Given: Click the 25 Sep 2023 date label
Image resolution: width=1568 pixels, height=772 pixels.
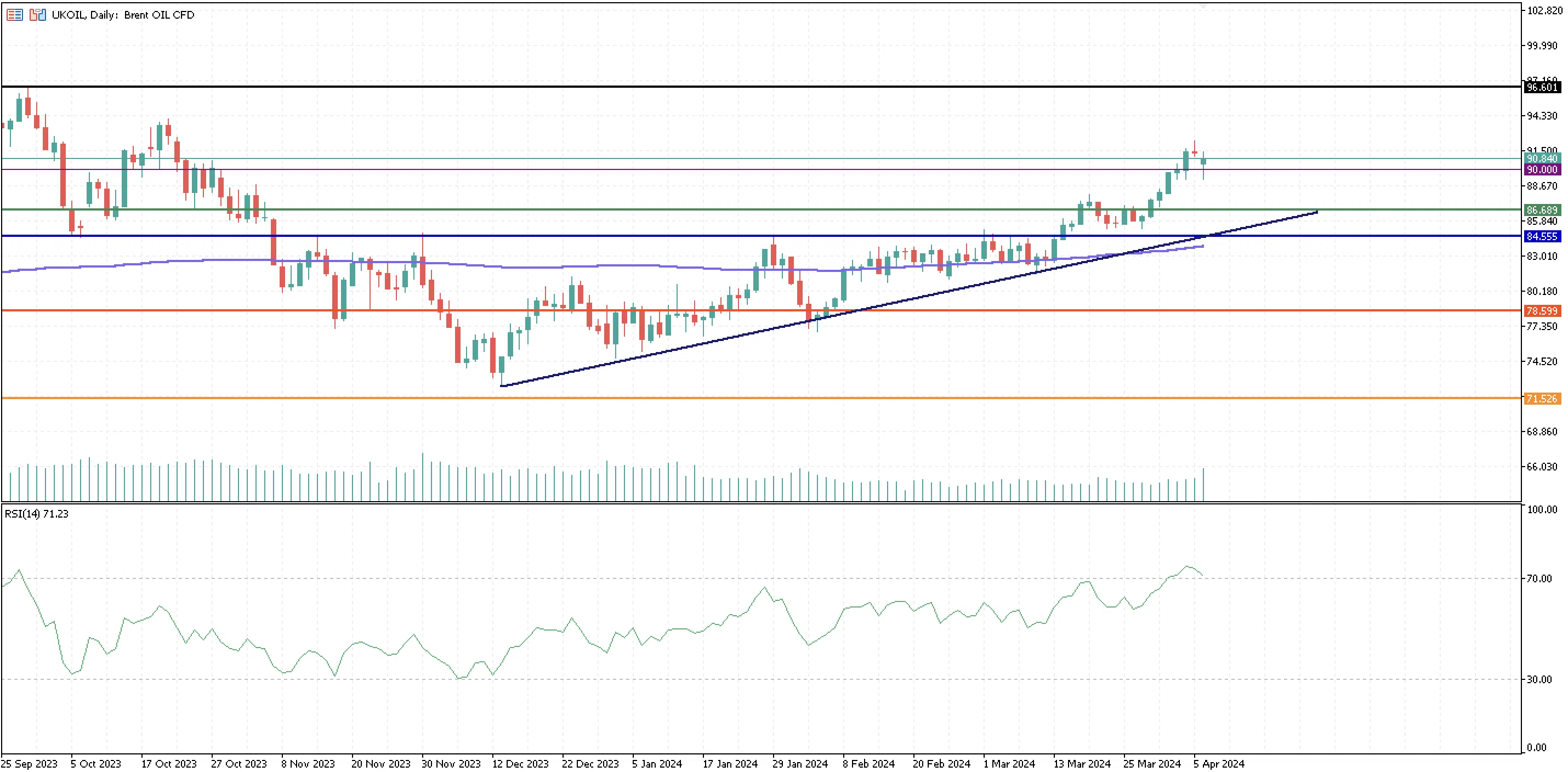Looking at the screenshot, I should tap(29, 763).
